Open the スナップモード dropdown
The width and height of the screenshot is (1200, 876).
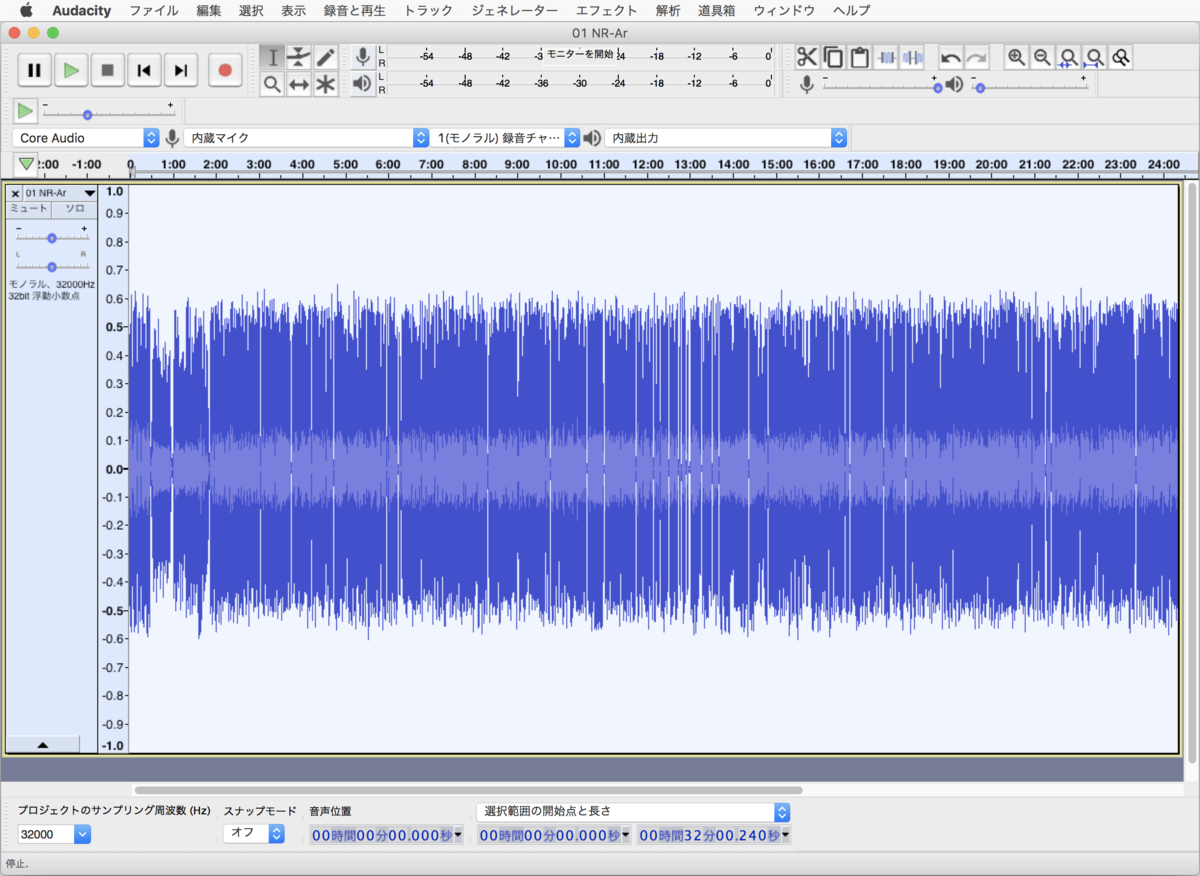tap(254, 833)
